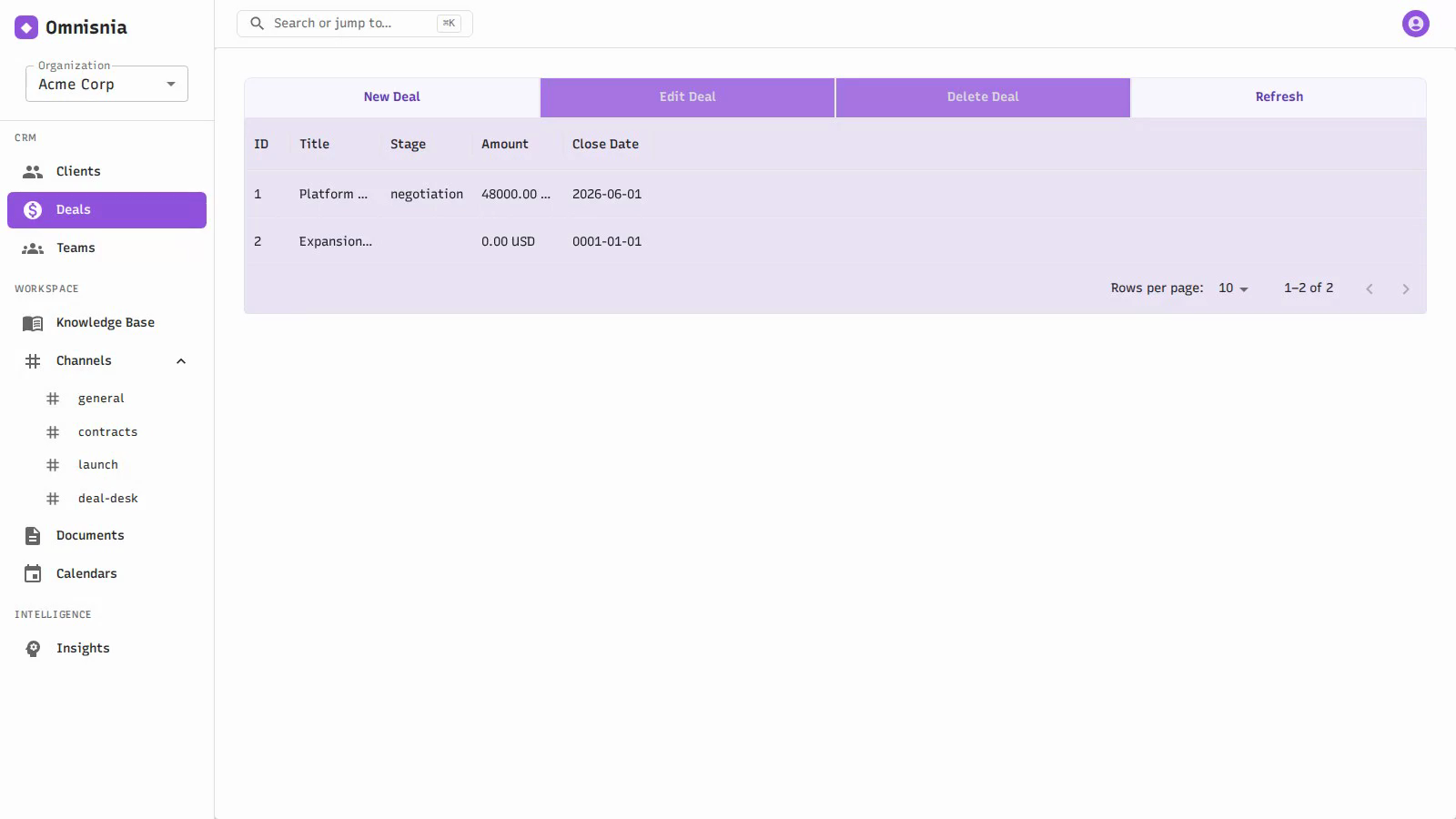Click the Documents file icon
This screenshot has height=819, width=1456.
pyautogui.click(x=33, y=536)
